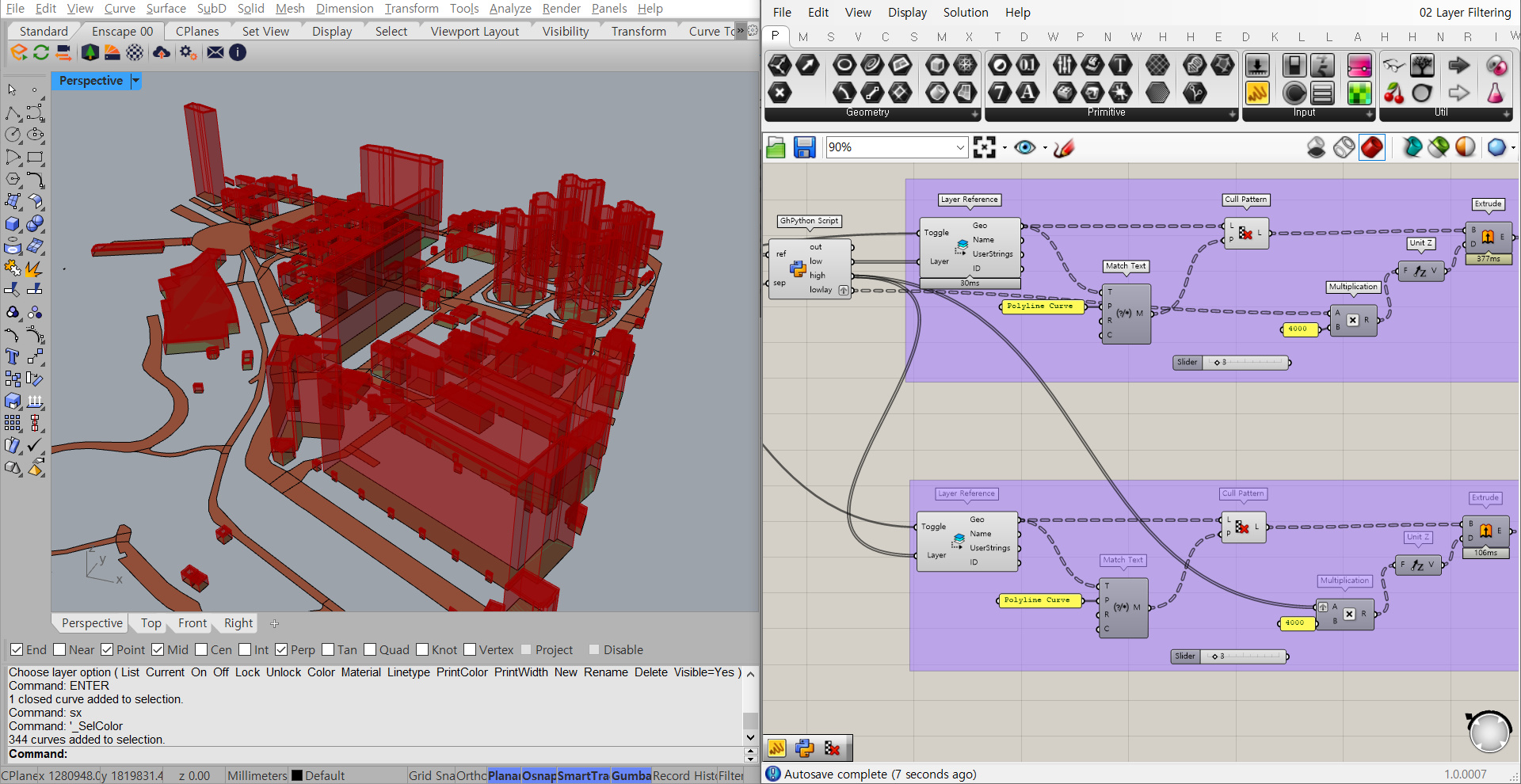The height and width of the screenshot is (784, 1521).
Task: Open Enscape about info icon
Action: [x=237, y=52]
